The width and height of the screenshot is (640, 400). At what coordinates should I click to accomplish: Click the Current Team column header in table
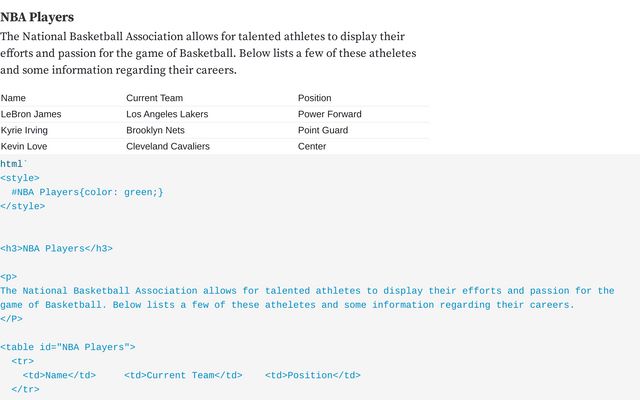(154, 98)
